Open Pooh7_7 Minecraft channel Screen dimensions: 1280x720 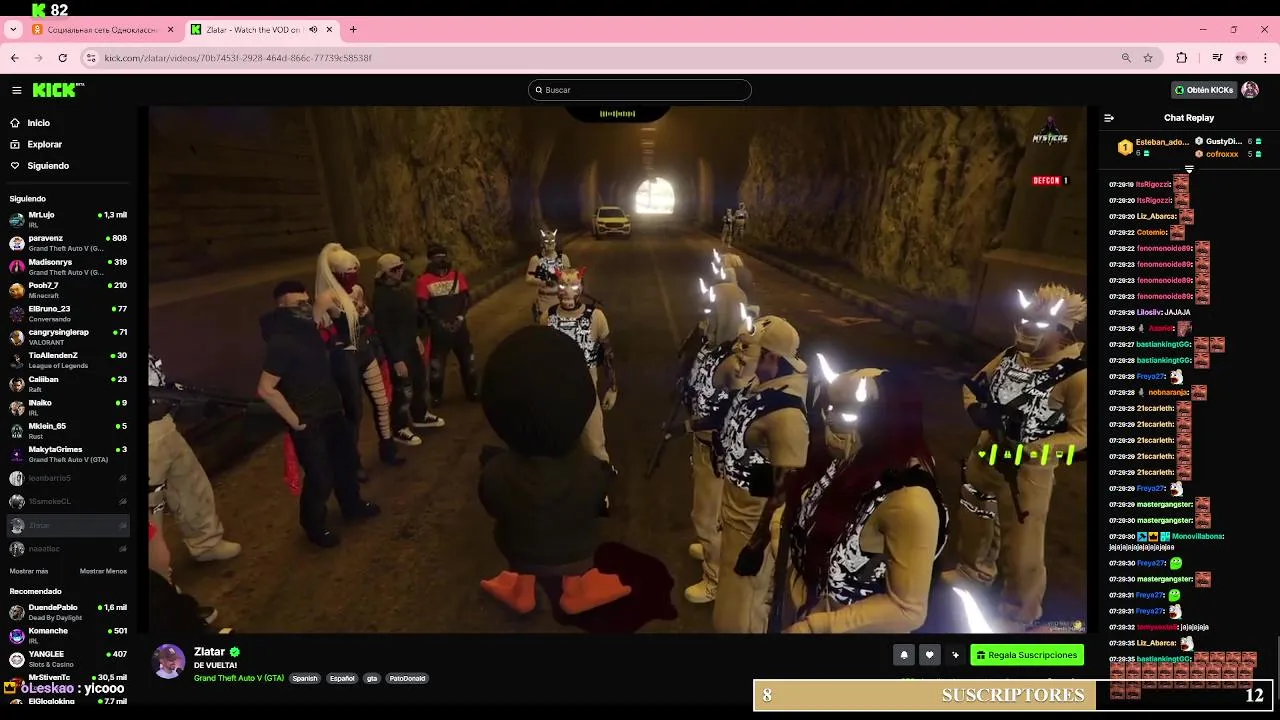click(x=68, y=290)
